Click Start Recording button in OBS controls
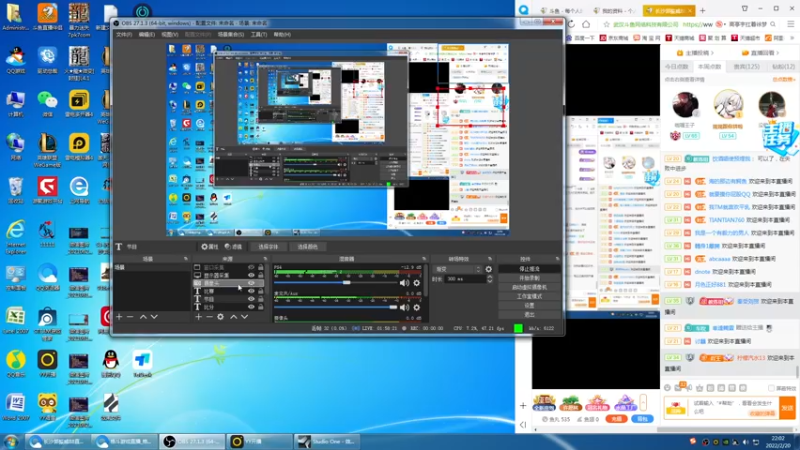Image resolution: width=800 pixels, height=450 pixels. [529, 278]
